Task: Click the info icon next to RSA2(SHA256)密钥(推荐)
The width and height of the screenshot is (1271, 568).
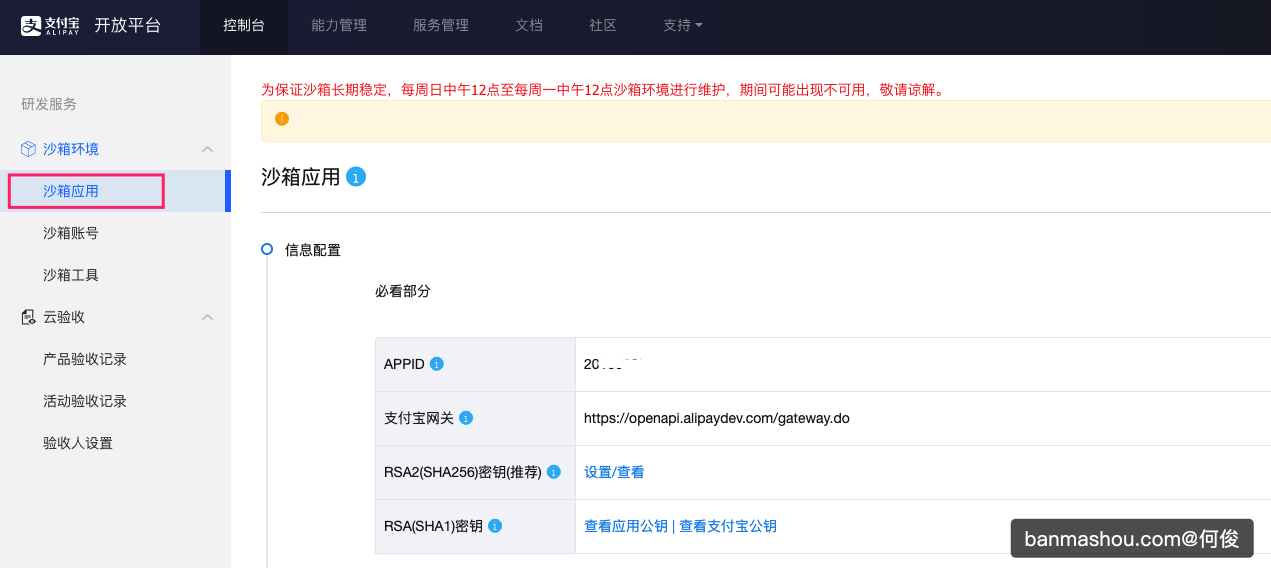Action: pos(554,472)
